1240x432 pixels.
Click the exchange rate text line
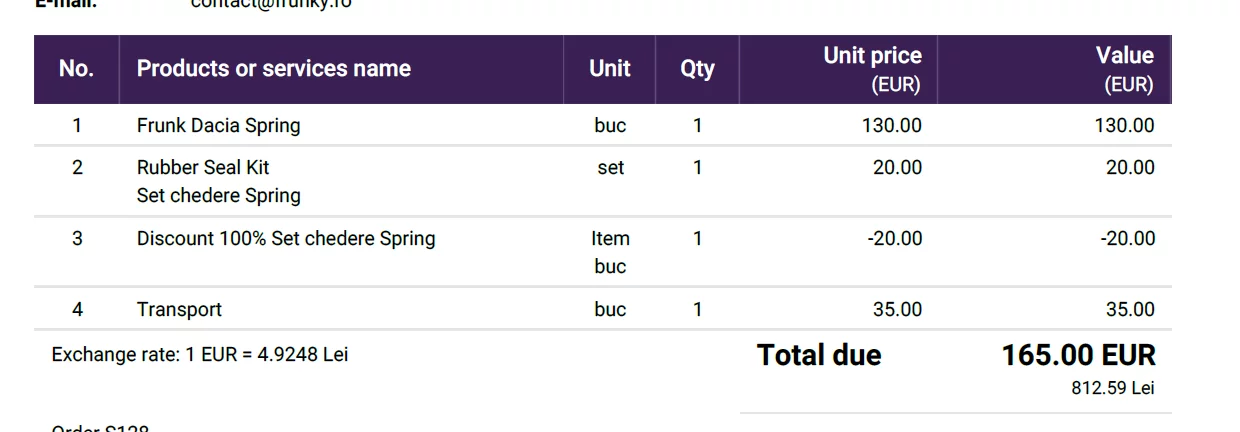pos(200,355)
